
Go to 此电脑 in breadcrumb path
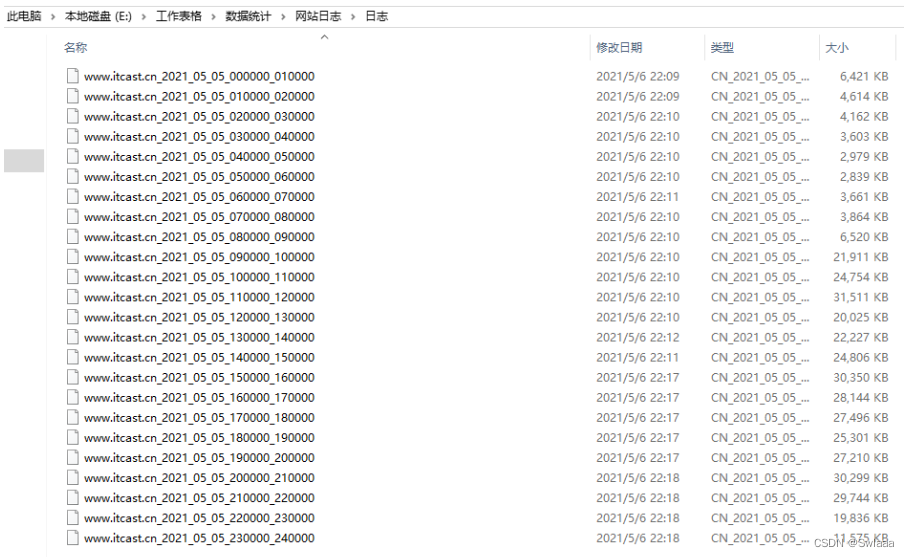[24, 16]
